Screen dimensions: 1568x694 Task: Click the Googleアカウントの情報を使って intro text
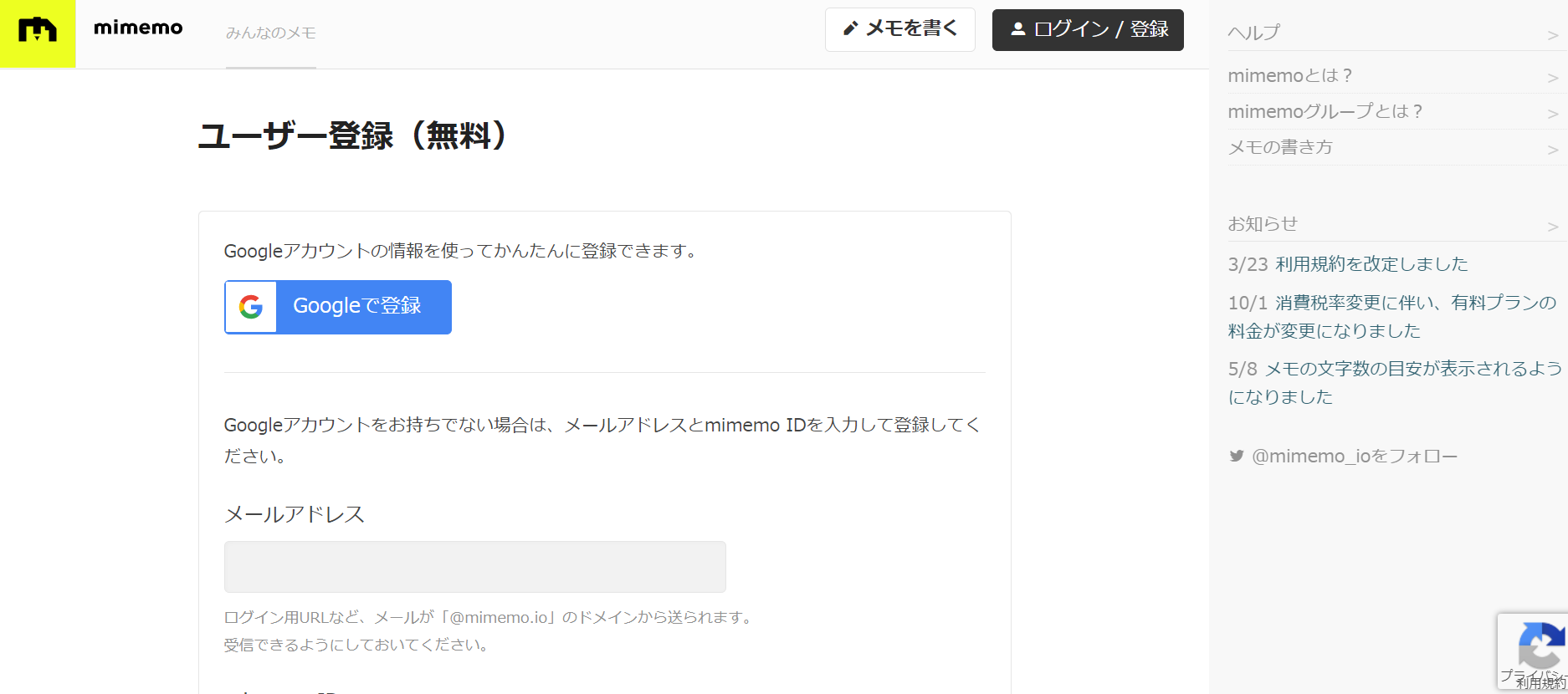point(463,251)
